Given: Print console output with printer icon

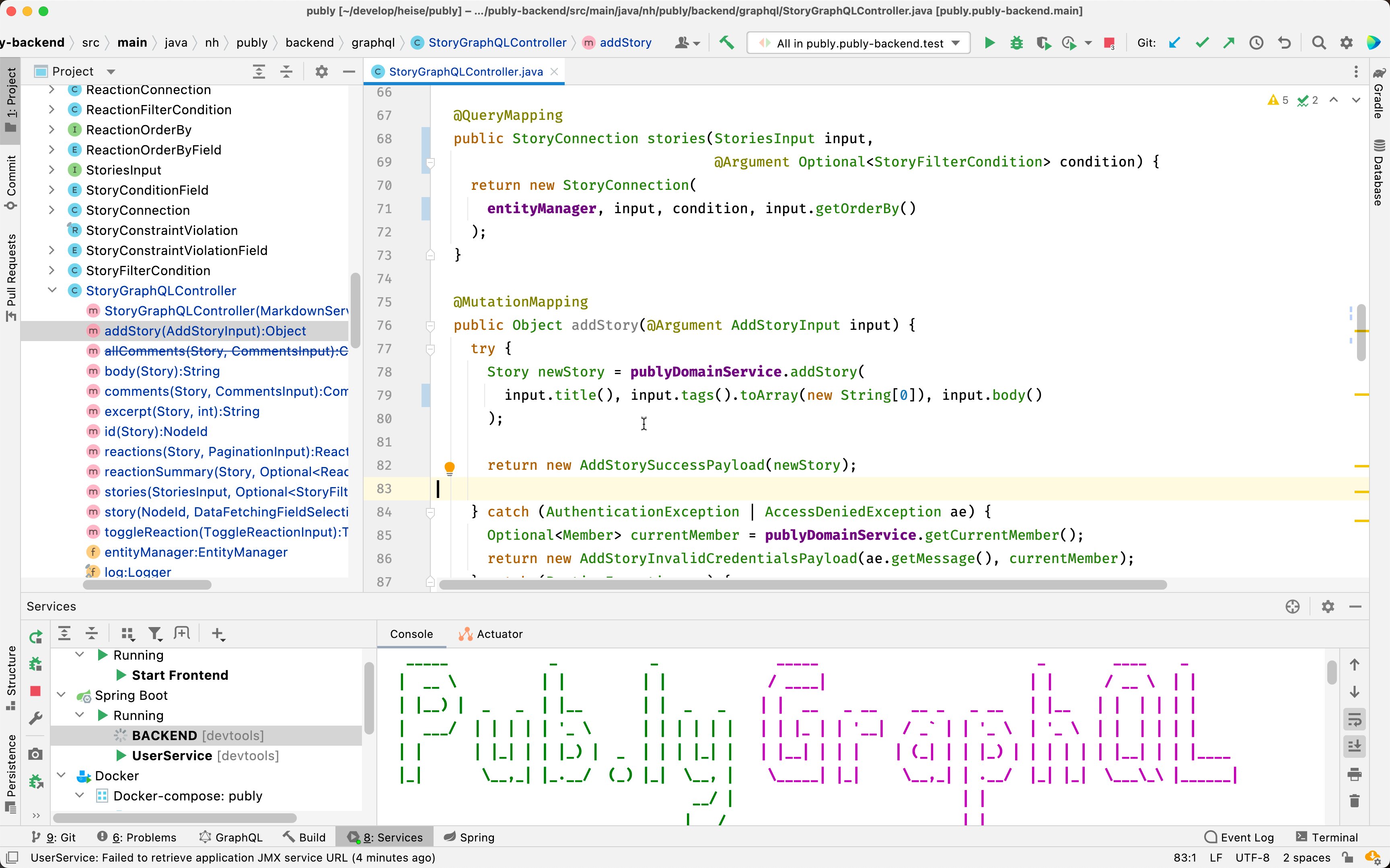Looking at the screenshot, I should coord(1355,774).
